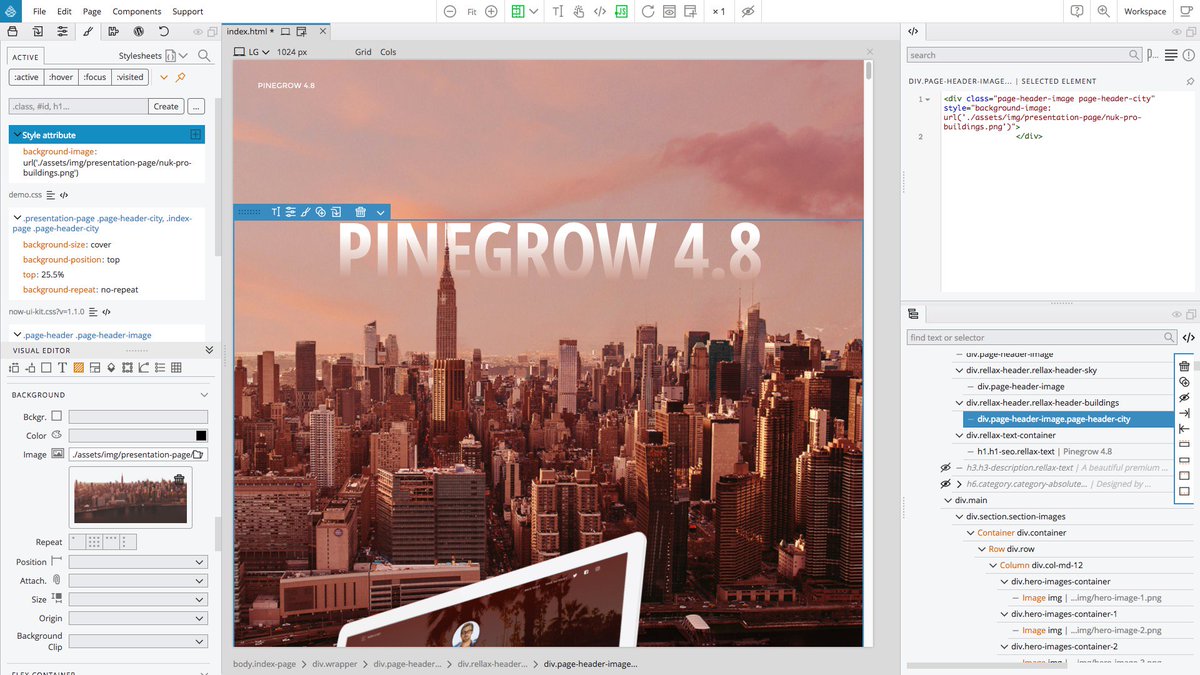This screenshot has width=1200, height=675.
Task: Click the find text or selector field
Action: 1040,338
